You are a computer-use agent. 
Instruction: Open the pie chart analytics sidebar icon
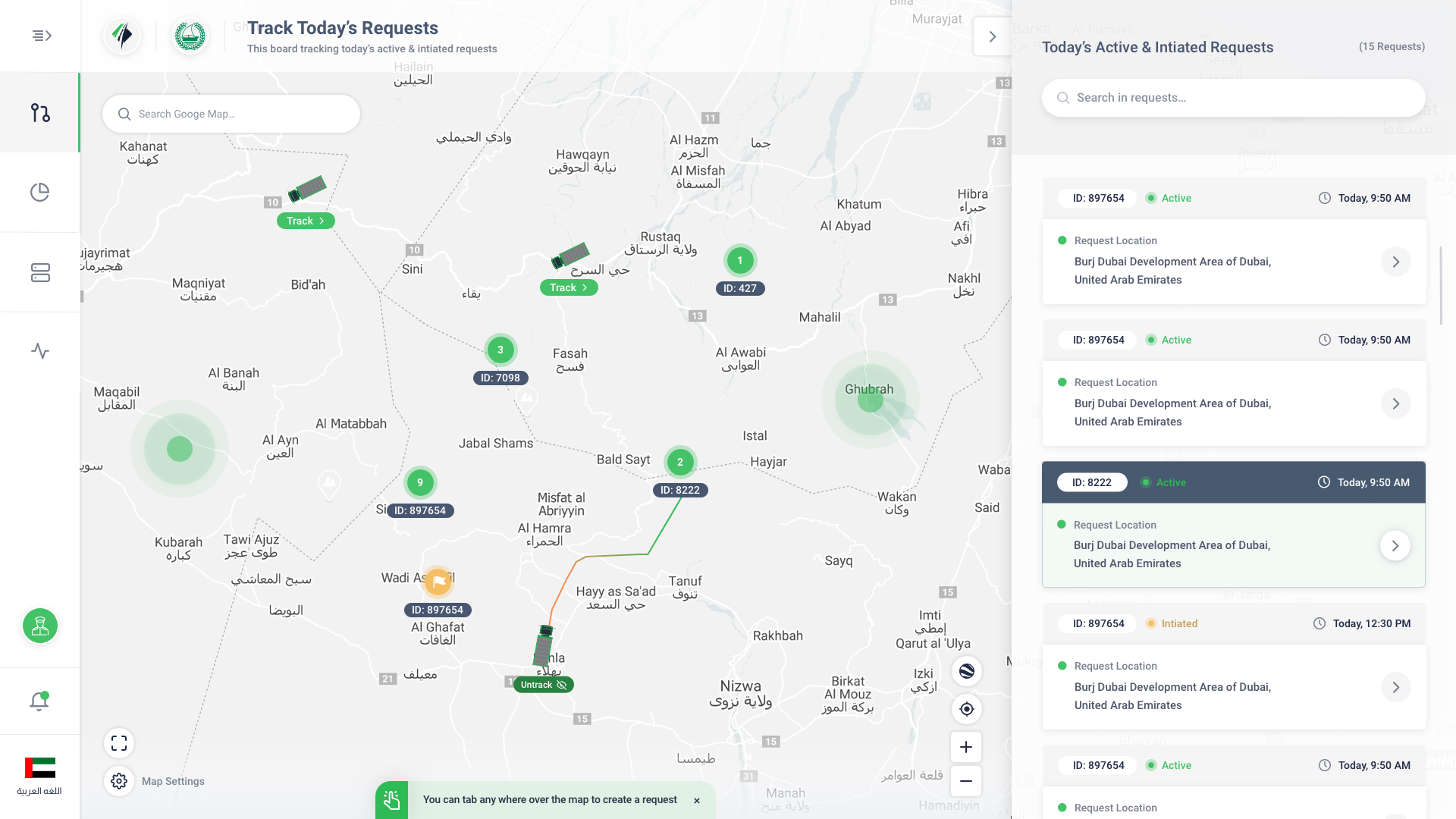point(40,193)
